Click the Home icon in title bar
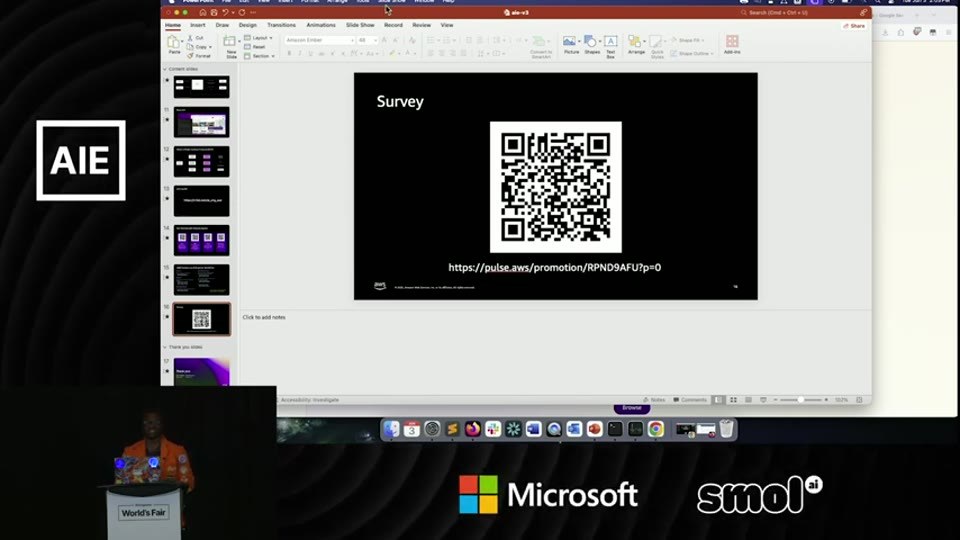 click(x=203, y=12)
